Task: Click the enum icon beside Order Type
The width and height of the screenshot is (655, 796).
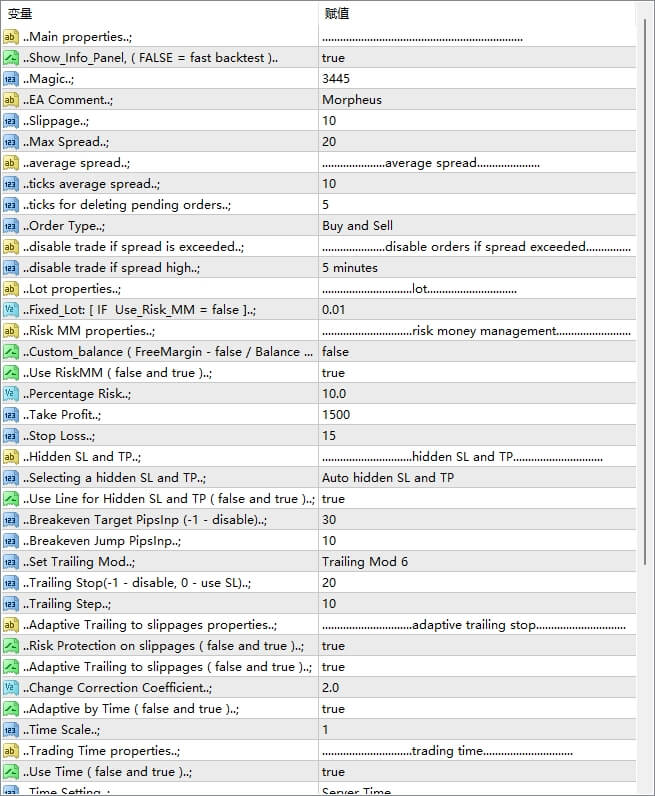Action: pyautogui.click(x=11, y=226)
